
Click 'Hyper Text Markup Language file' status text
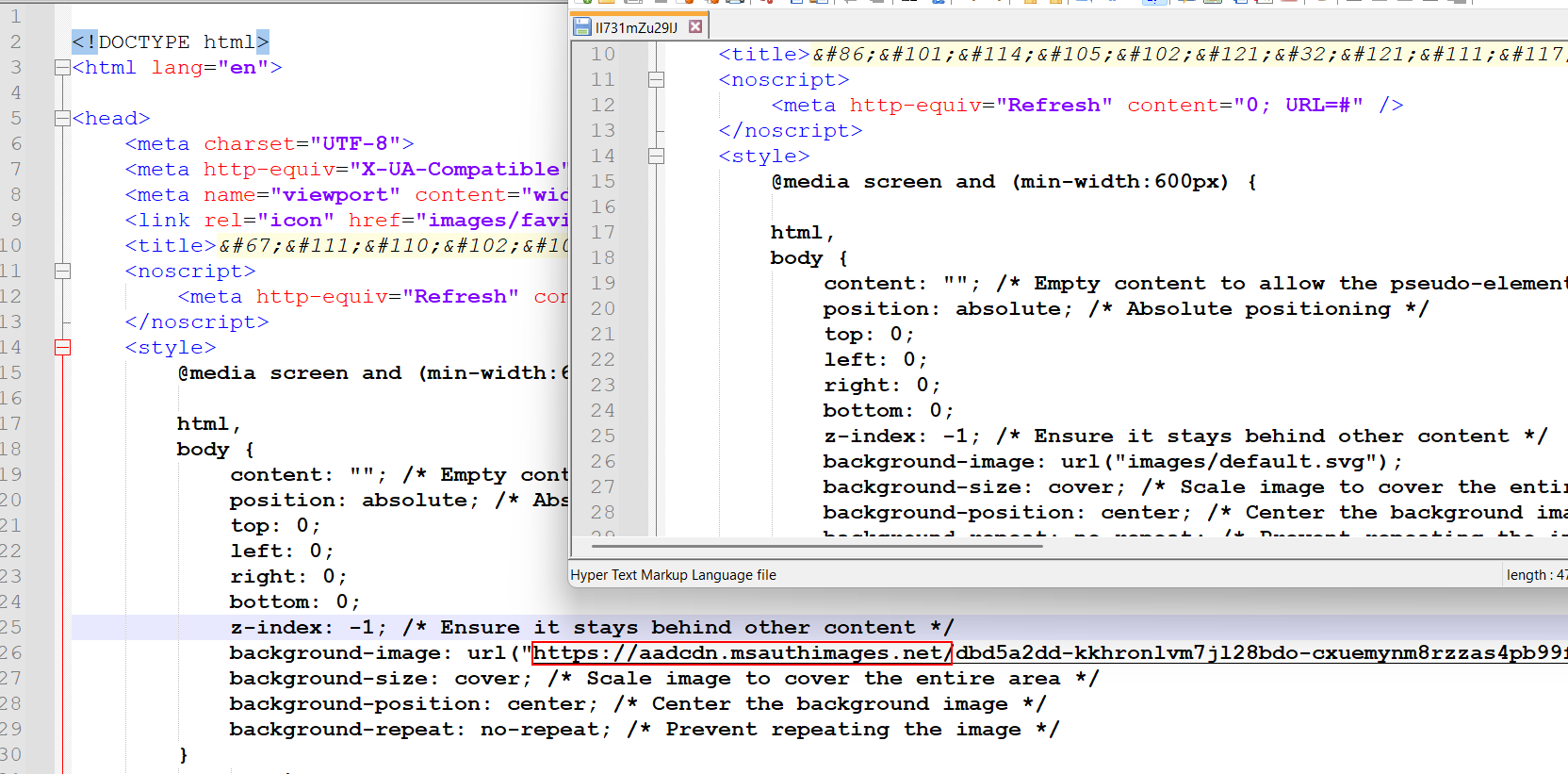[673, 575]
